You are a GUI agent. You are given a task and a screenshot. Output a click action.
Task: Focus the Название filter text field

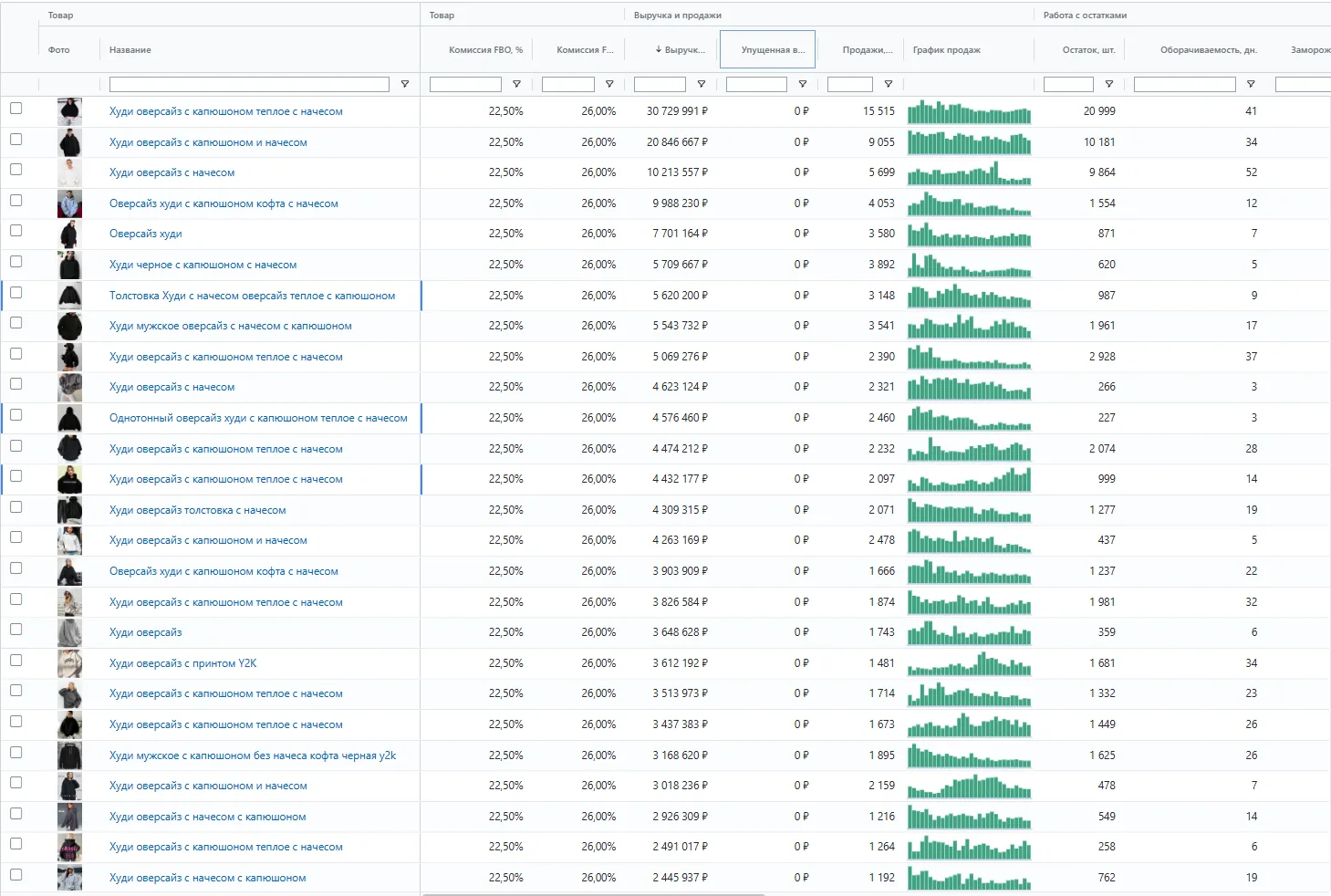249,84
